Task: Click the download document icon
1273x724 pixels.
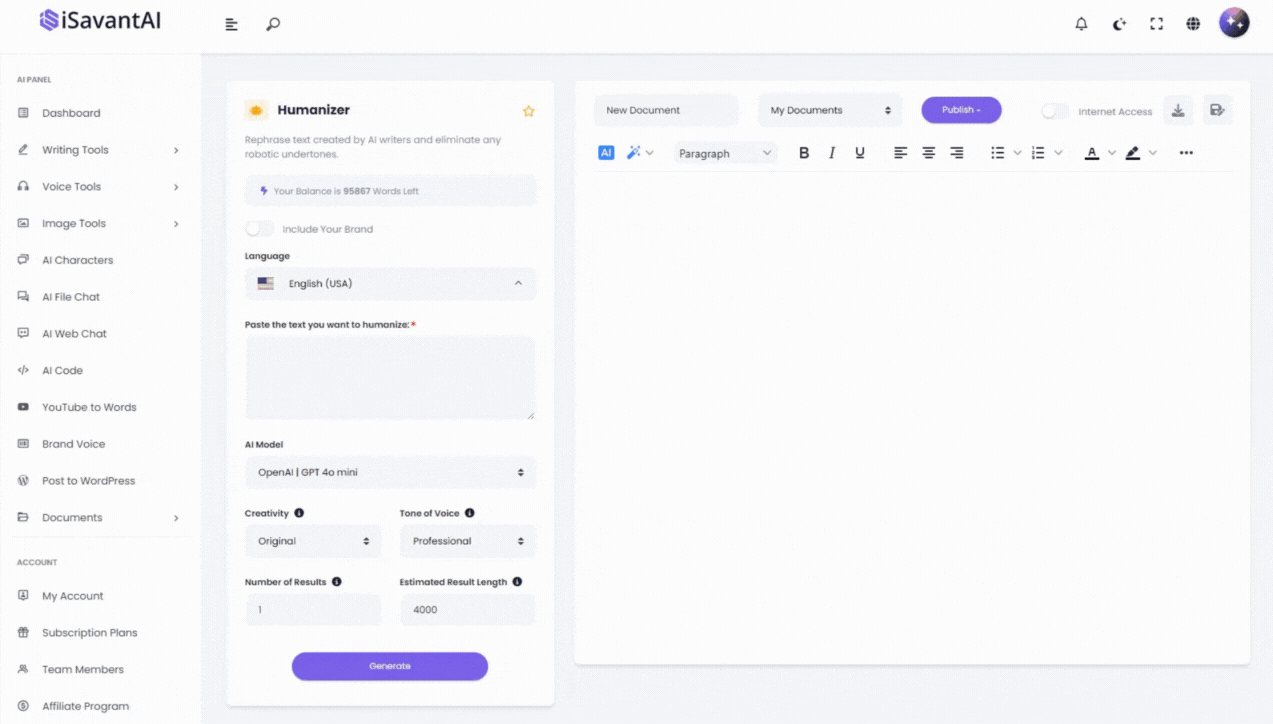Action: point(1178,111)
